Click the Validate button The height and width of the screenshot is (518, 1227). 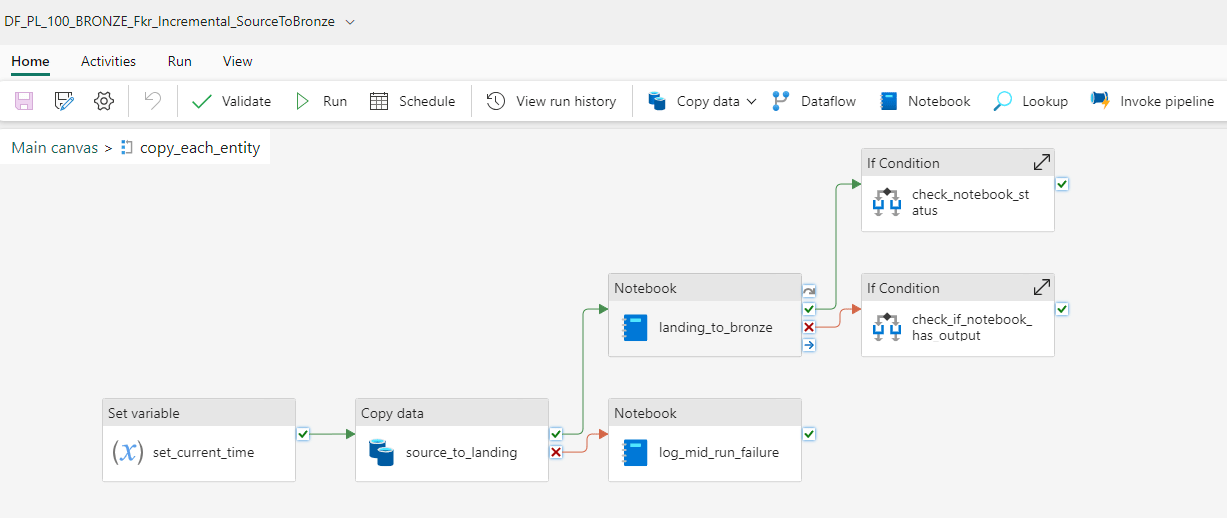[232, 101]
